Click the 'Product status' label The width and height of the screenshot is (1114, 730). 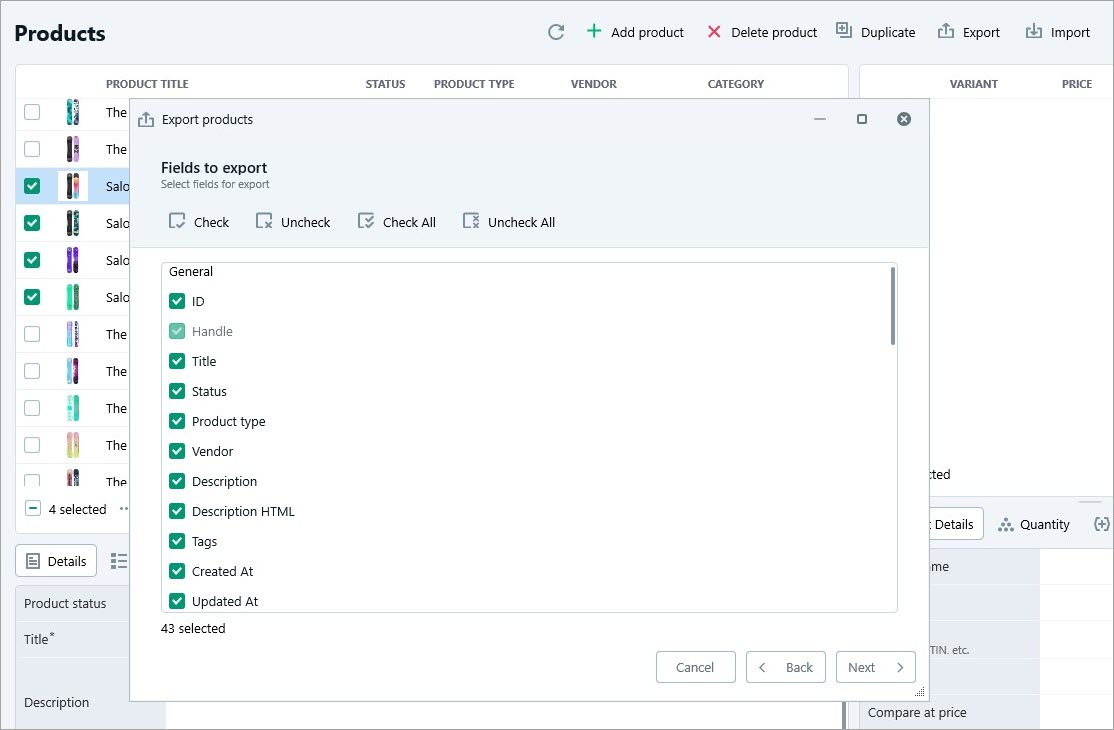tap(65, 604)
